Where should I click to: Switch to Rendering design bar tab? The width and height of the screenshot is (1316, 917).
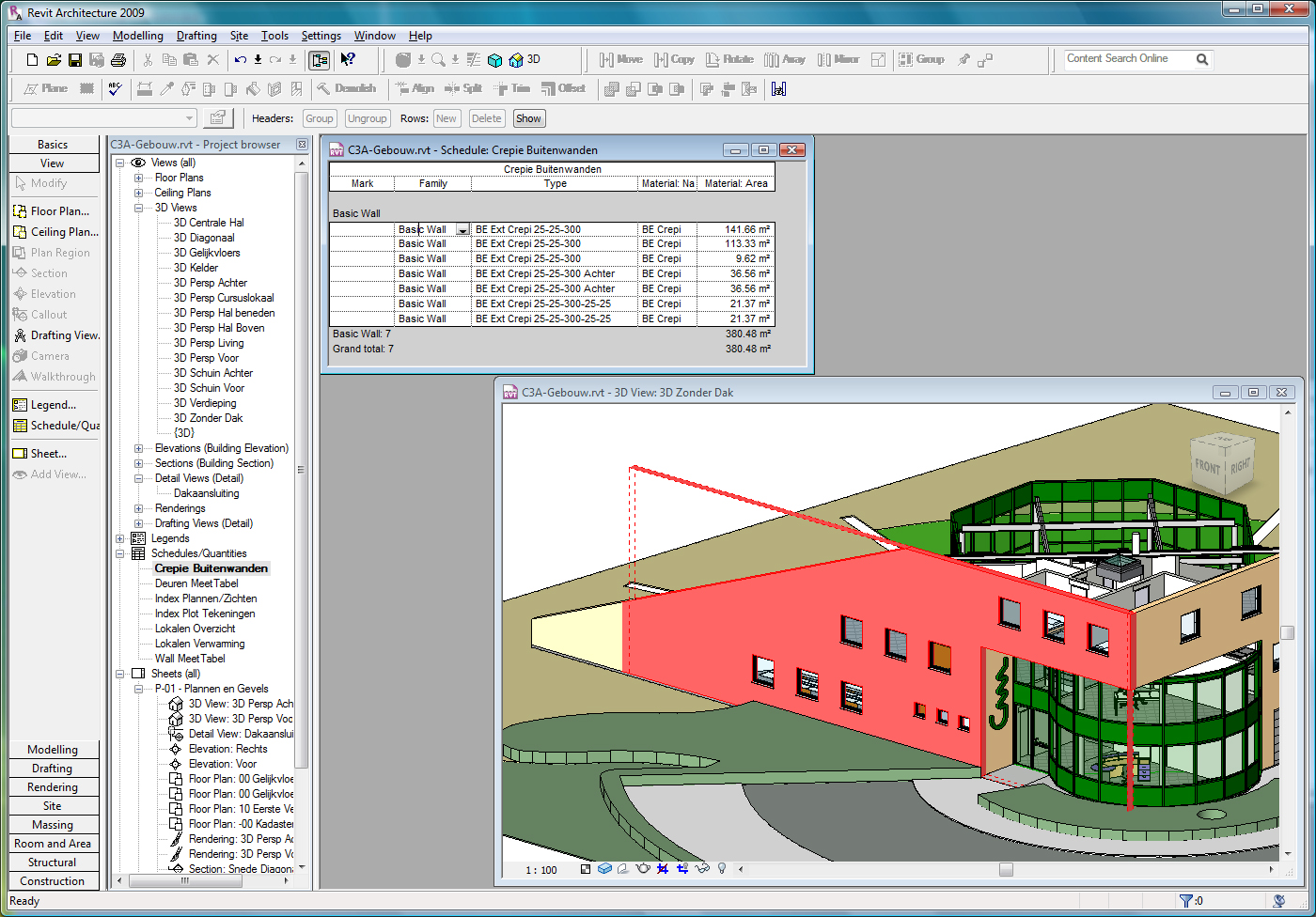(x=53, y=787)
